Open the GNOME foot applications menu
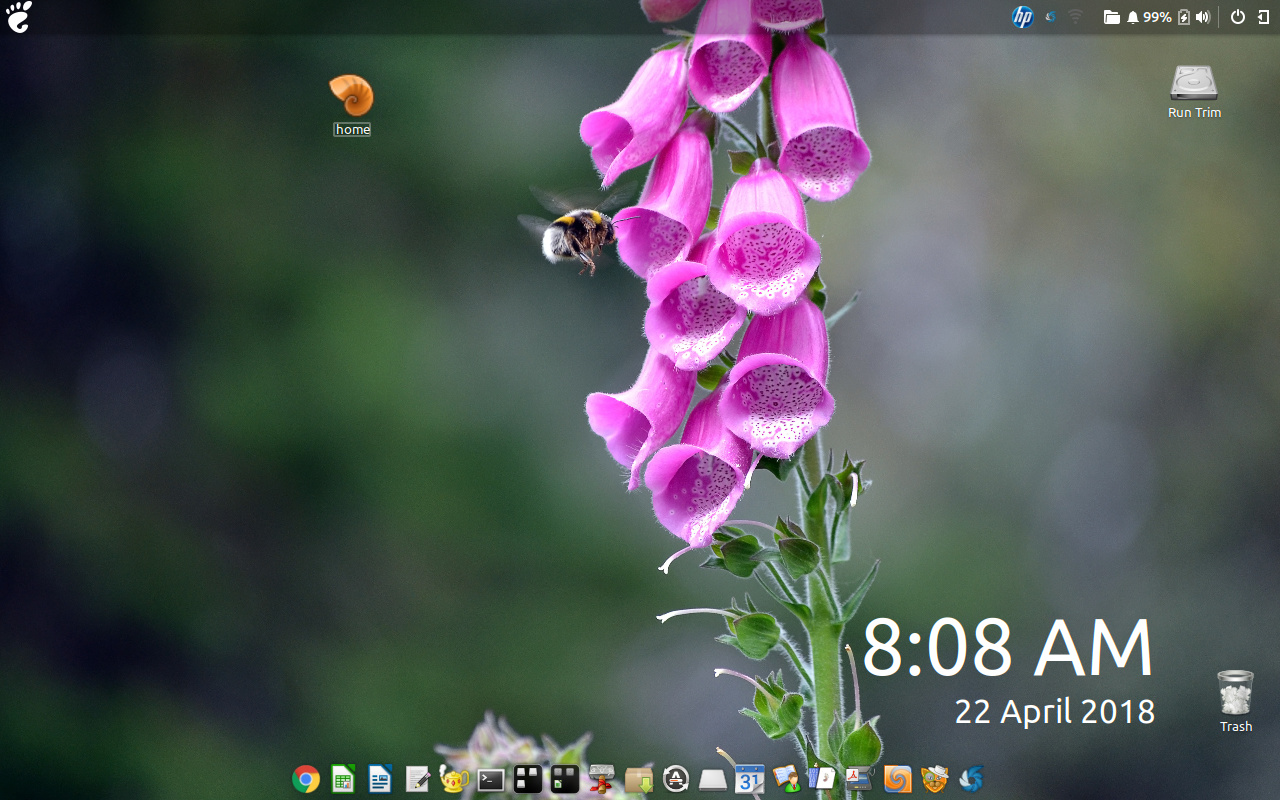 coord(19,17)
